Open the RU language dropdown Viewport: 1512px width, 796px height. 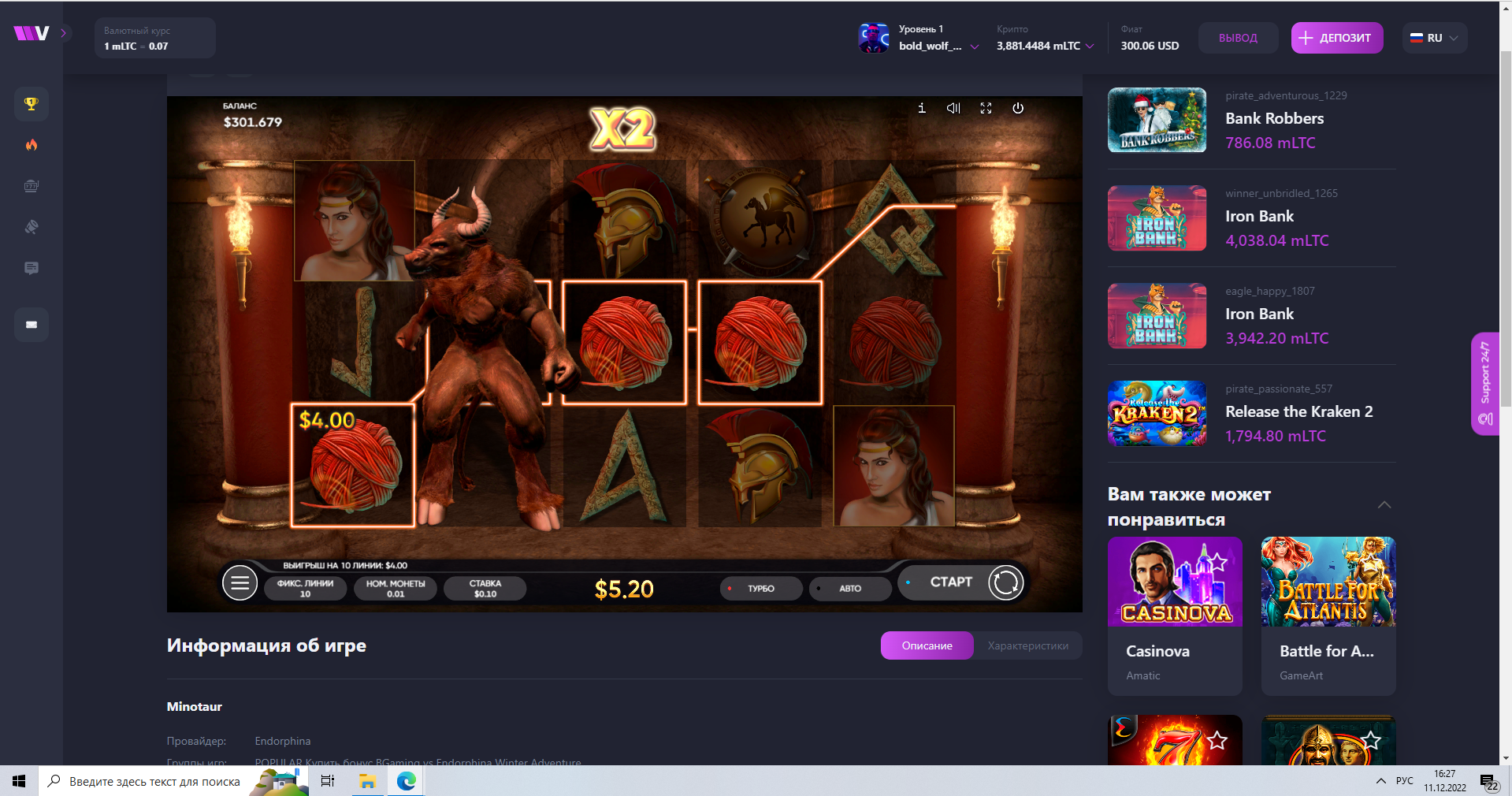[x=1435, y=38]
